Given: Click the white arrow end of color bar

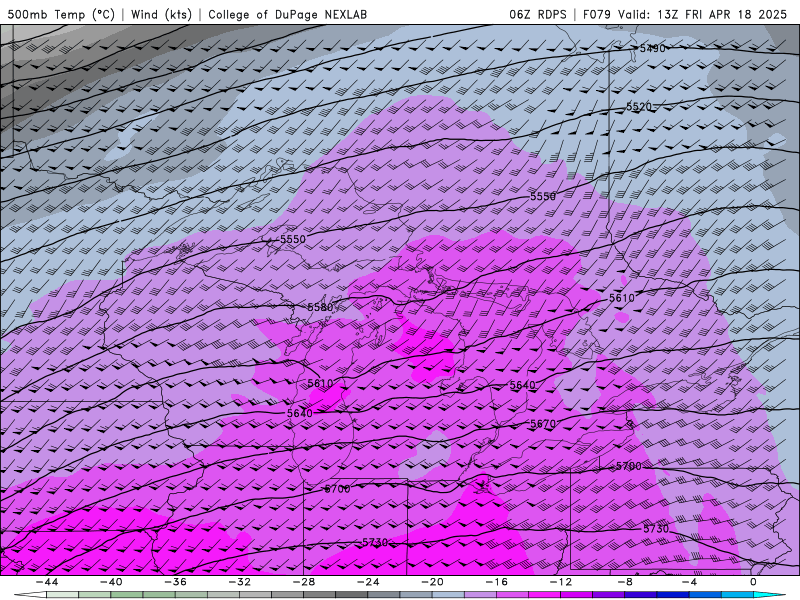Looking at the screenshot, I should (x=31, y=595).
